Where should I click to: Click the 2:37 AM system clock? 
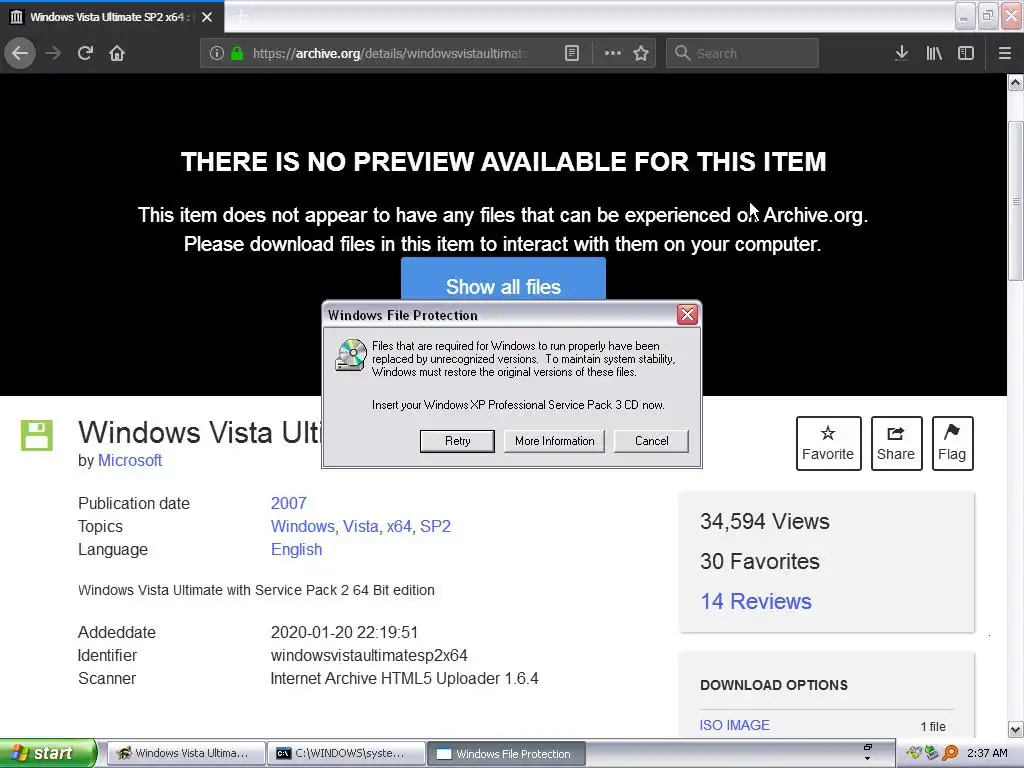coord(987,753)
